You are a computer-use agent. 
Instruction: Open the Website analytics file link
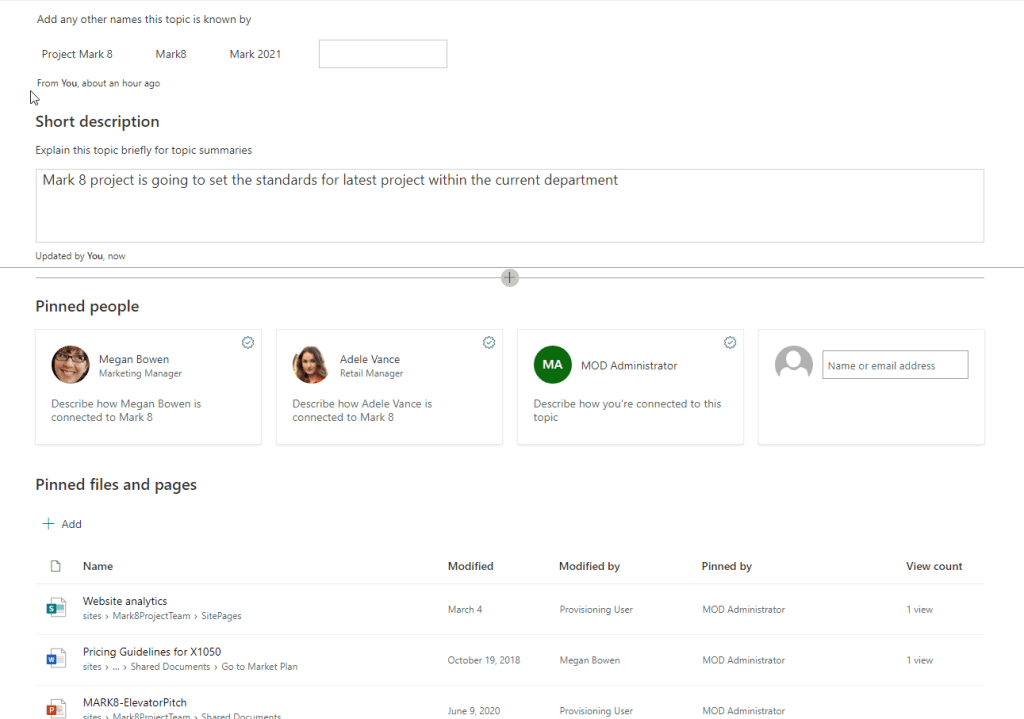125,601
